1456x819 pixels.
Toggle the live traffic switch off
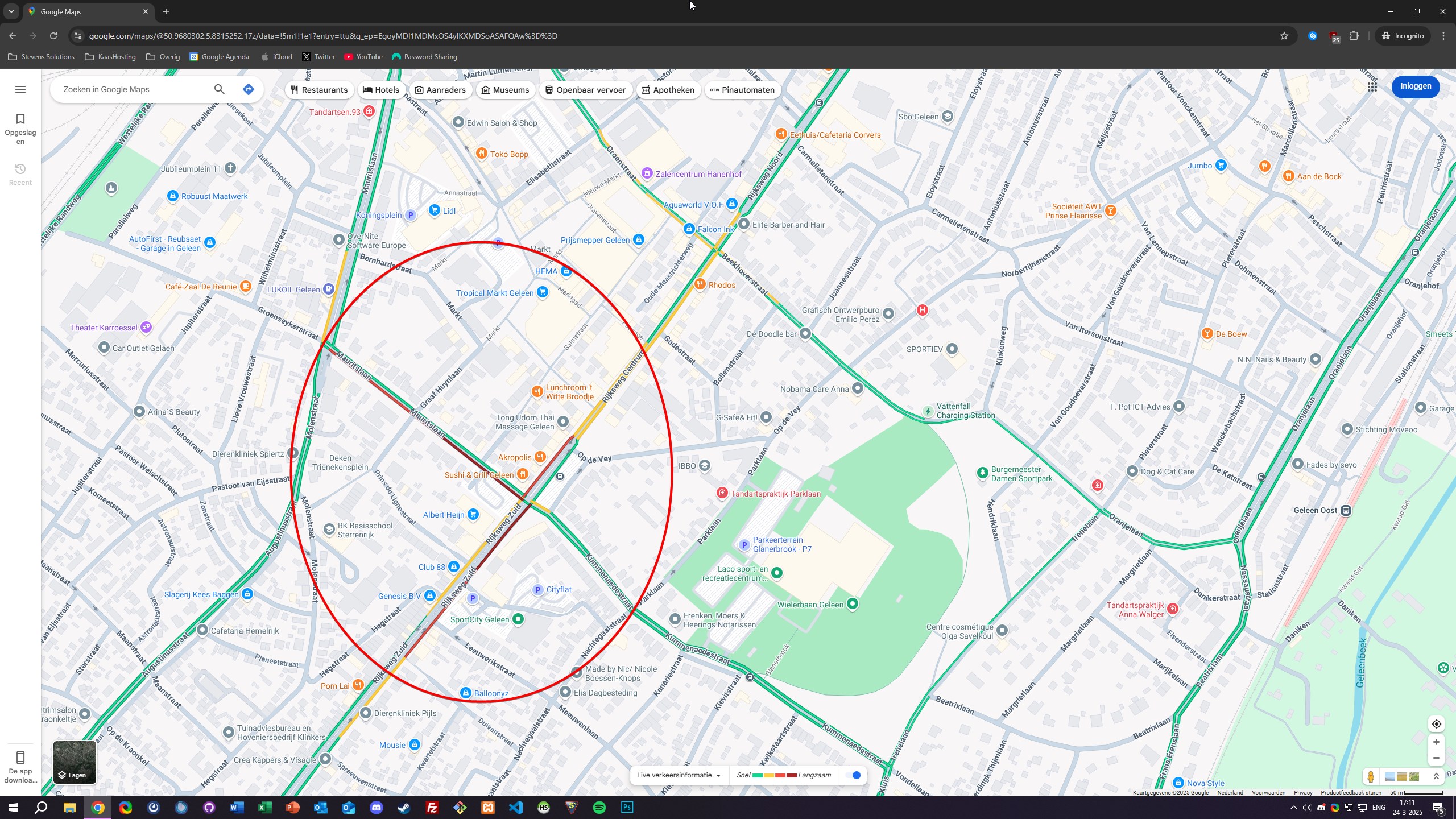853,775
